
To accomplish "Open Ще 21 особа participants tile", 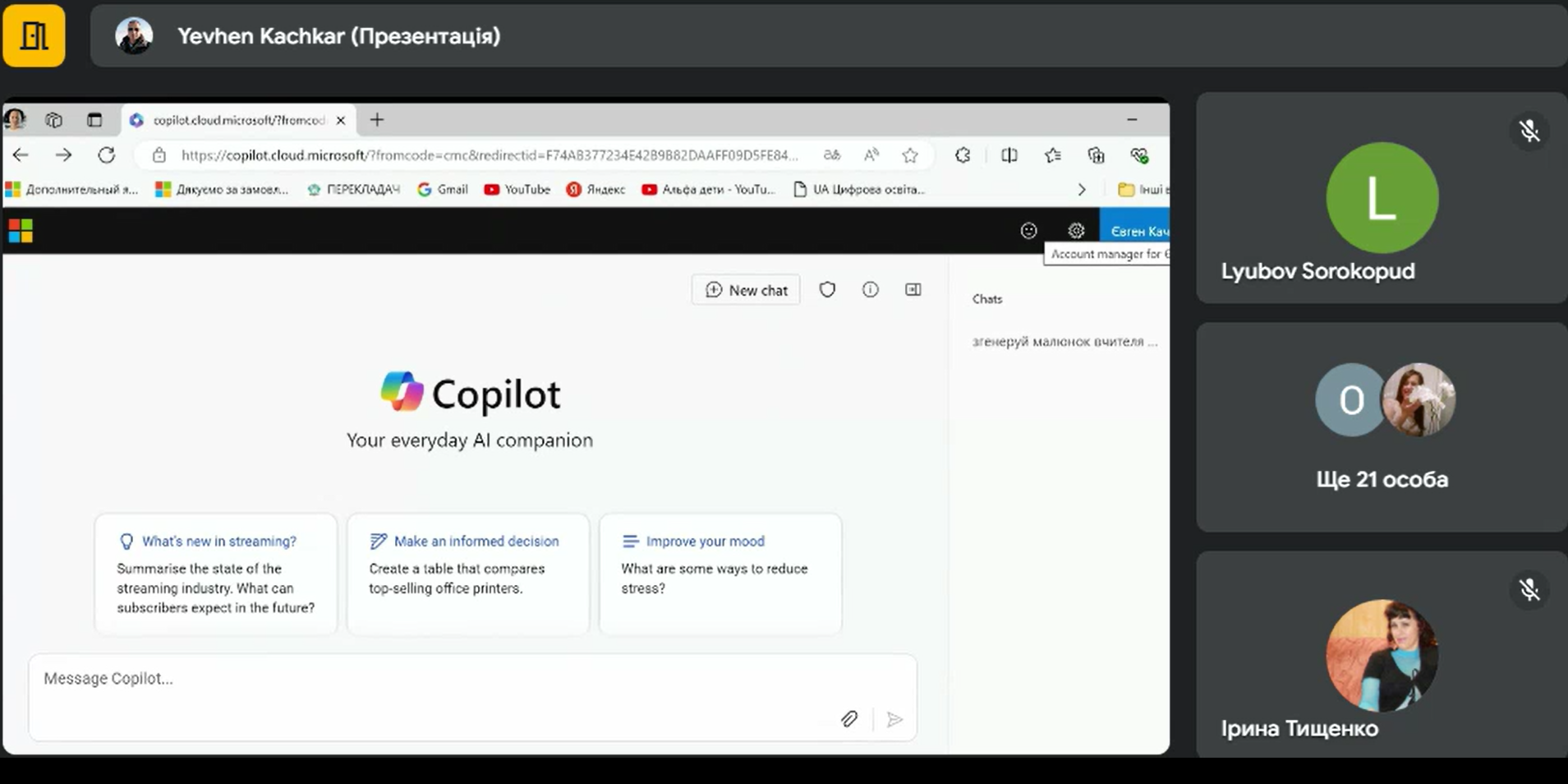I will click(x=1382, y=427).
